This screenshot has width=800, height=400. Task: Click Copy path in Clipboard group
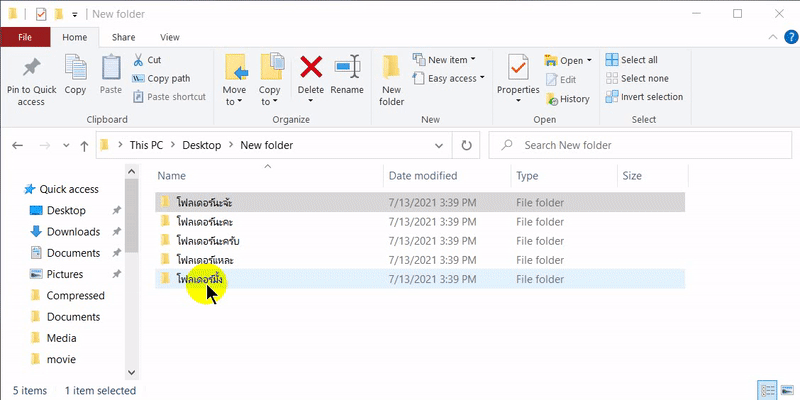pyautogui.click(x=161, y=79)
